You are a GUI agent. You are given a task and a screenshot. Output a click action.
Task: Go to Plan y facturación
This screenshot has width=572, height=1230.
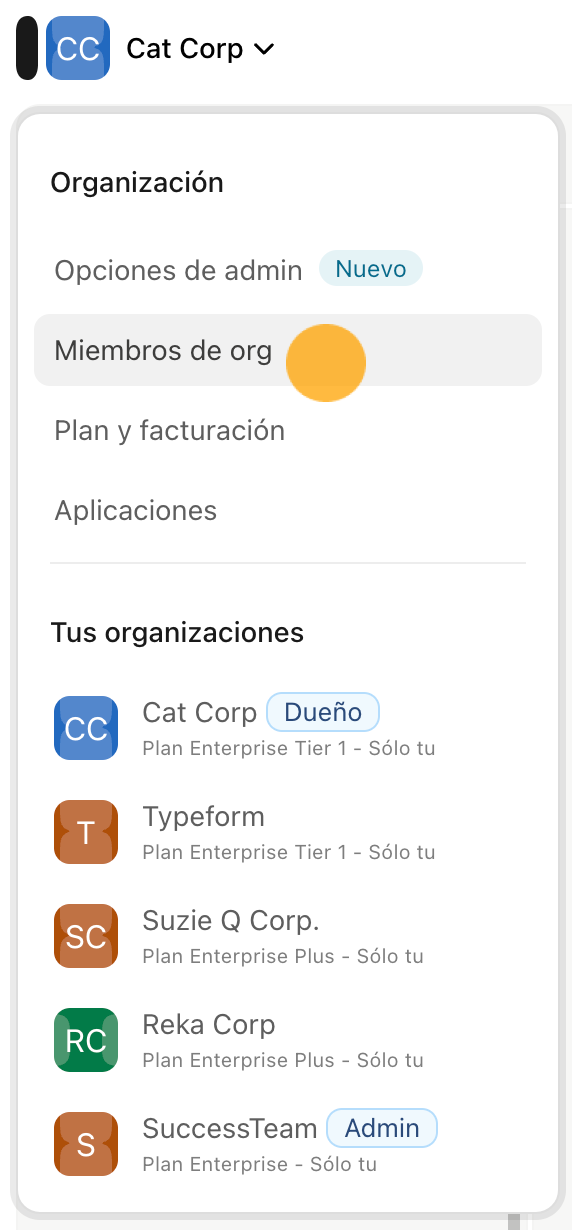coord(170,430)
